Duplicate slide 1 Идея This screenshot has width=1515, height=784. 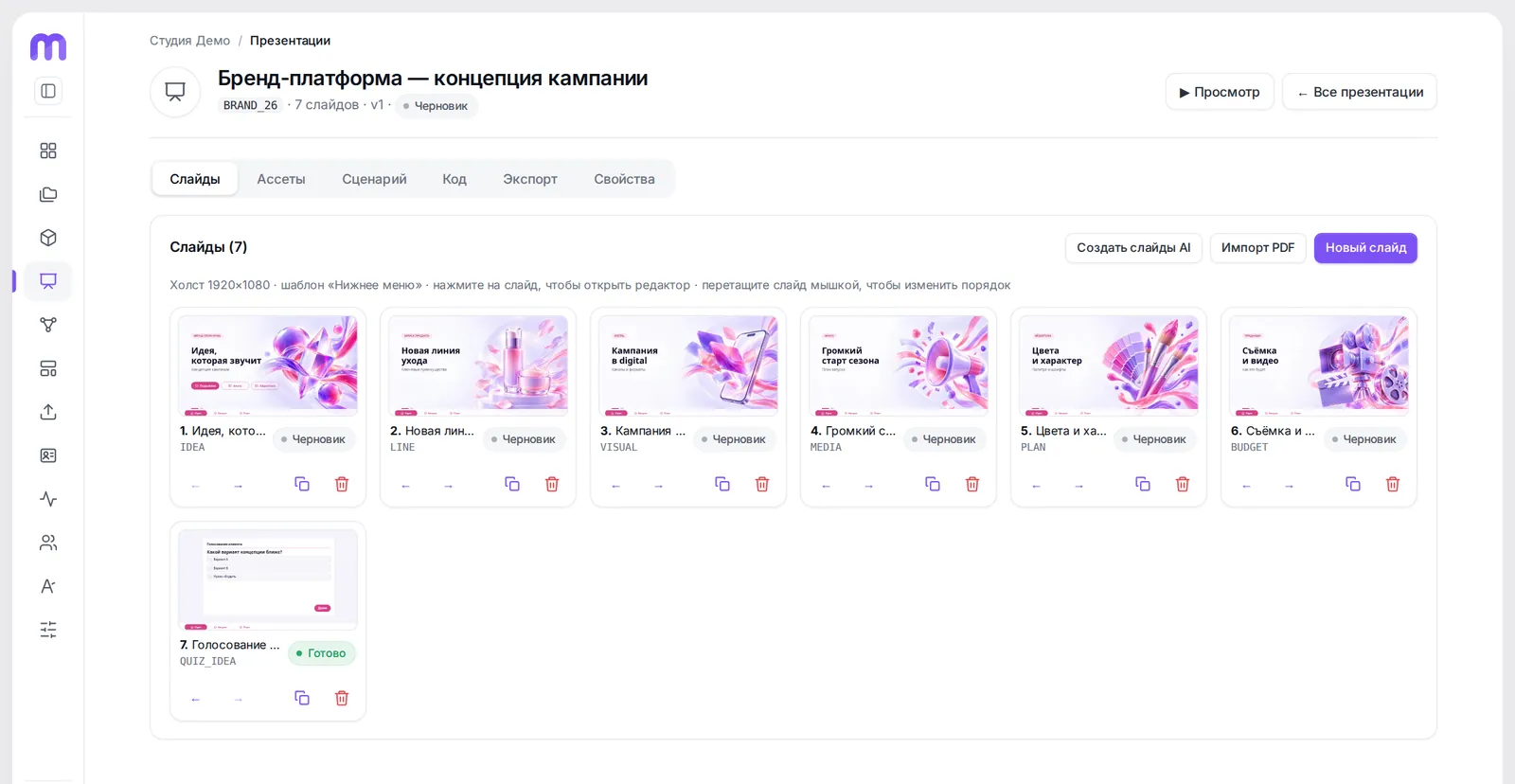(302, 484)
